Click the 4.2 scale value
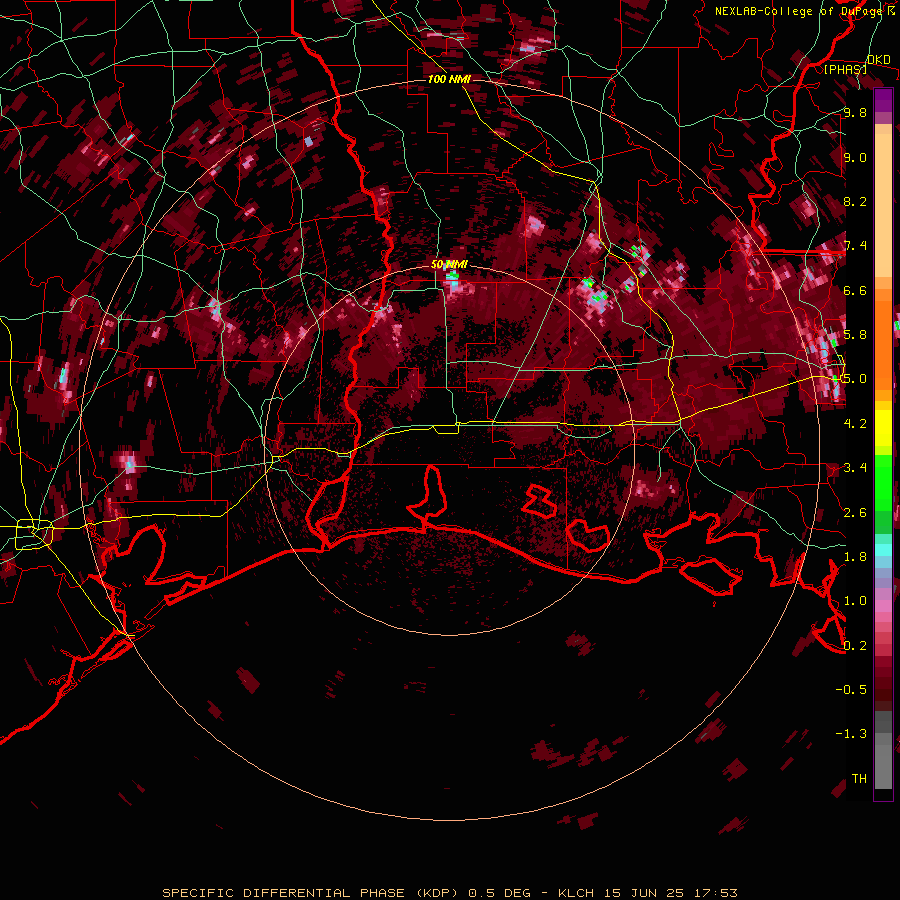 (855, 423)
